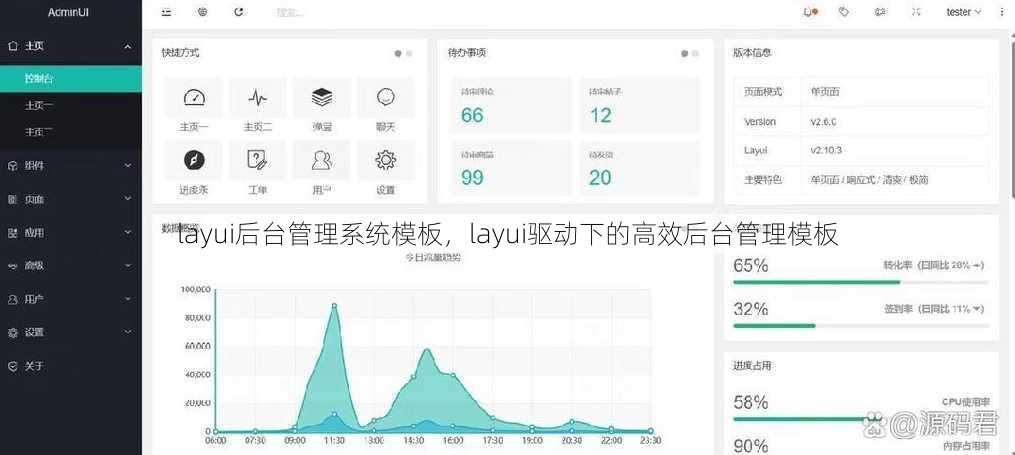The height and width of the screenshot is (455, 1015).
Task: Open the tester account dropdown
Action: click(963, 12)
